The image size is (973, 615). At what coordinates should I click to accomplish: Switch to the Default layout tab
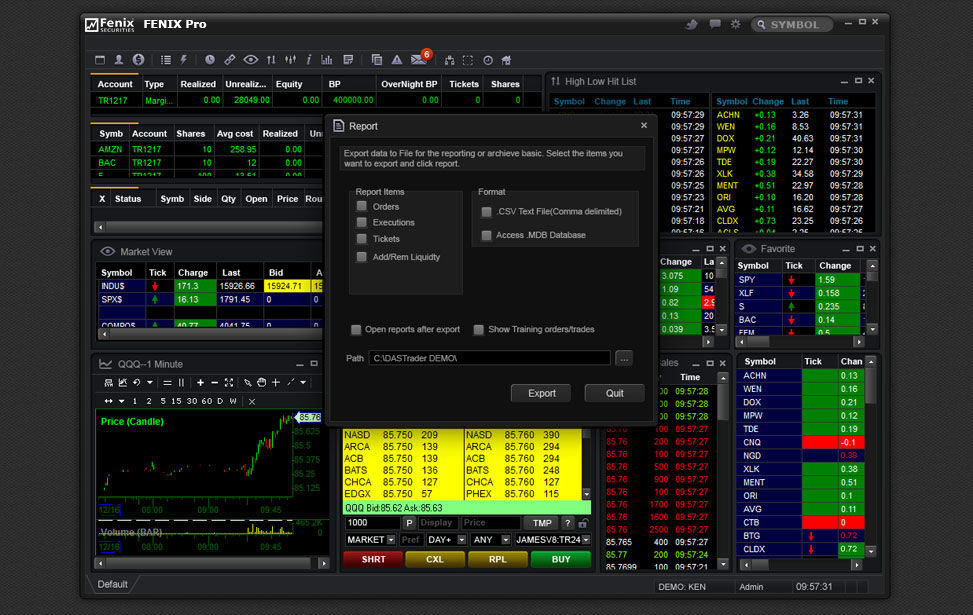click(112, 584)
